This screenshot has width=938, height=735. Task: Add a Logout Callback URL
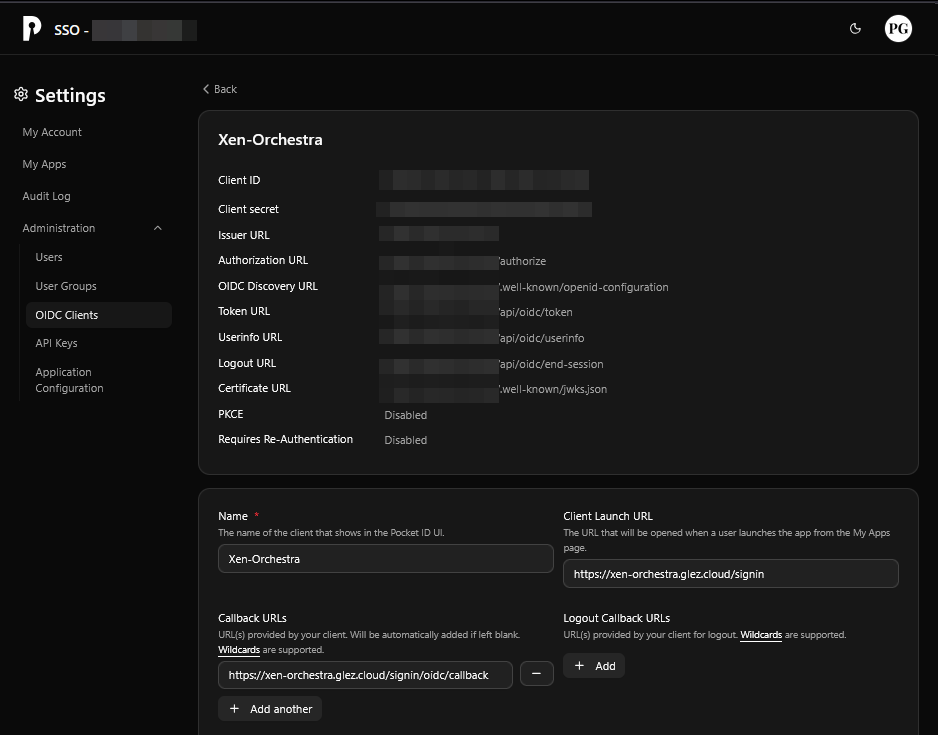pyautogui.click(x=594, y=666)
